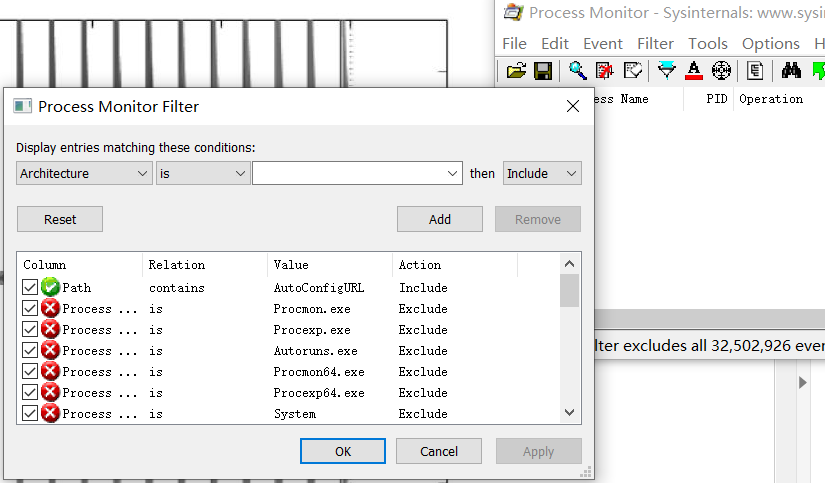
Task: Select the 'Autoruns.exe' value cell
Action: 316,351
